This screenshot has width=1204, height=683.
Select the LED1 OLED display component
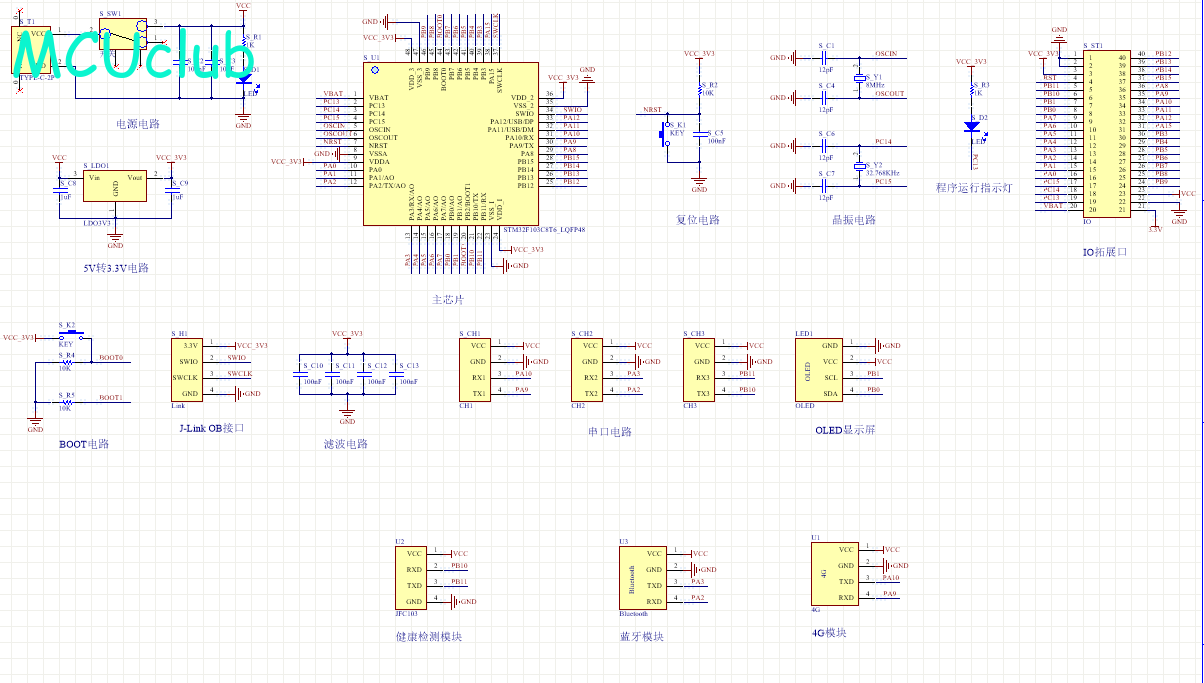[819, 369]
